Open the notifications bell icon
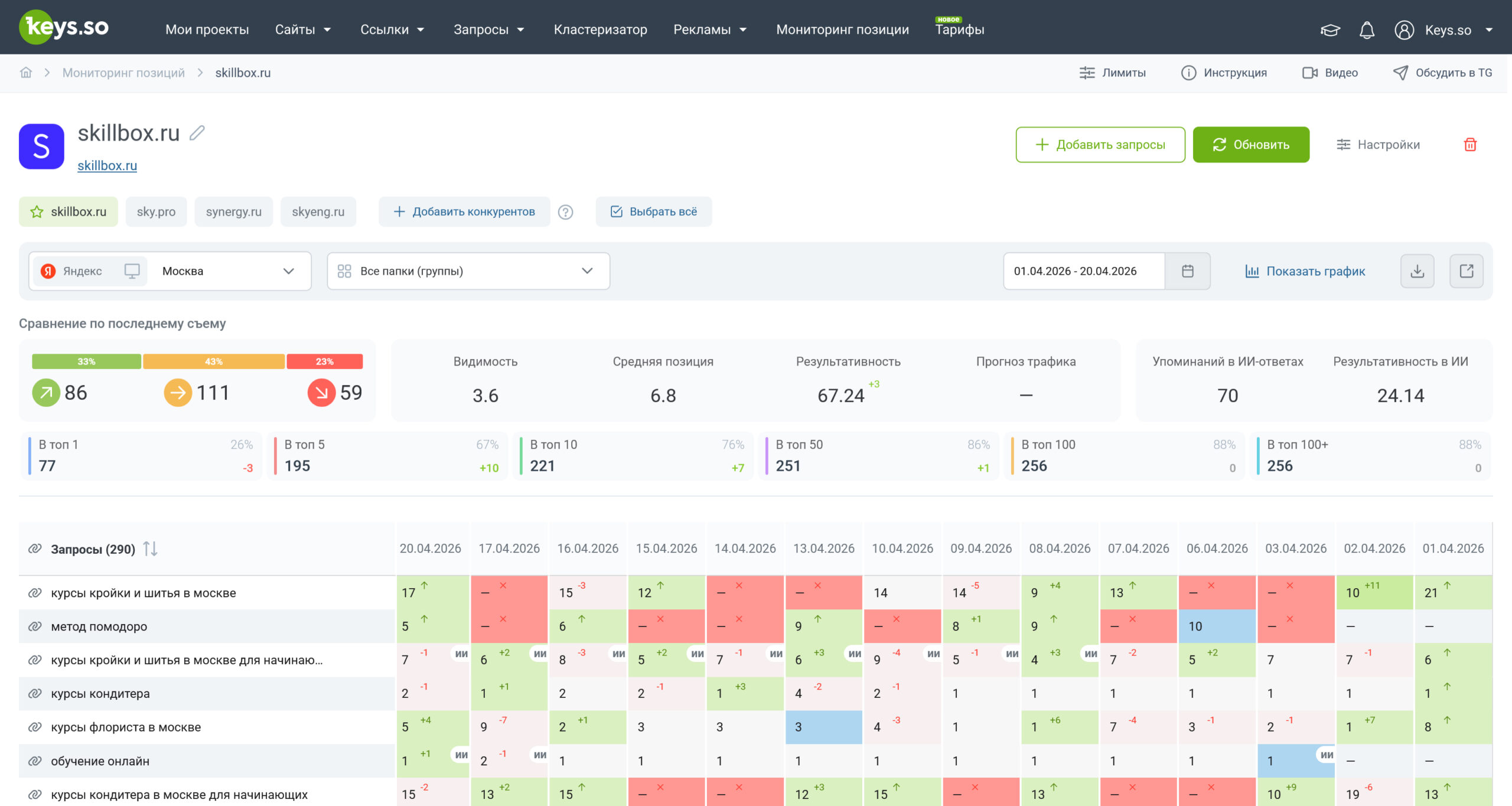Screen dimensions: 1512x806 1367,30
